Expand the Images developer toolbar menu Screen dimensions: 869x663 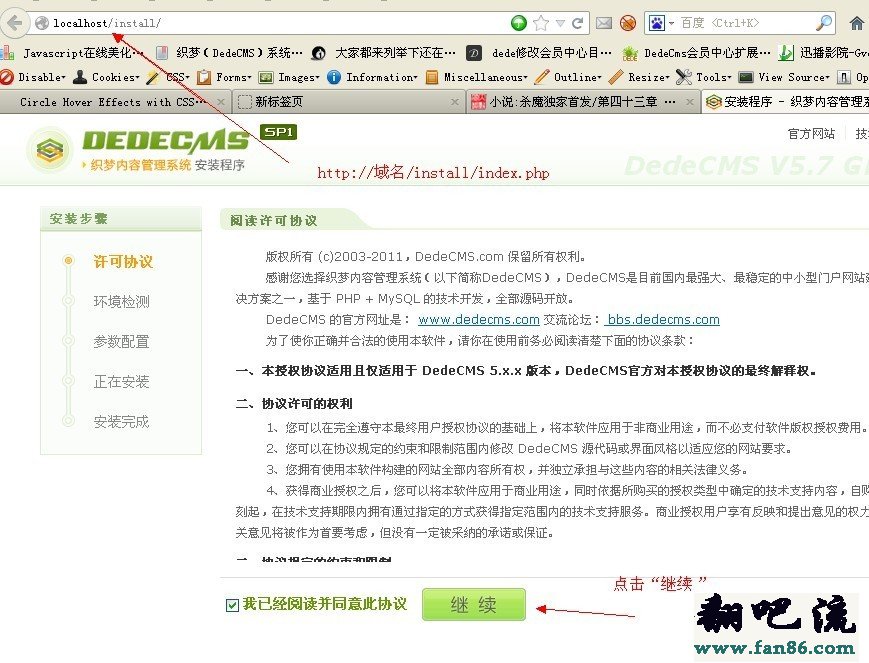coord(289,77)
